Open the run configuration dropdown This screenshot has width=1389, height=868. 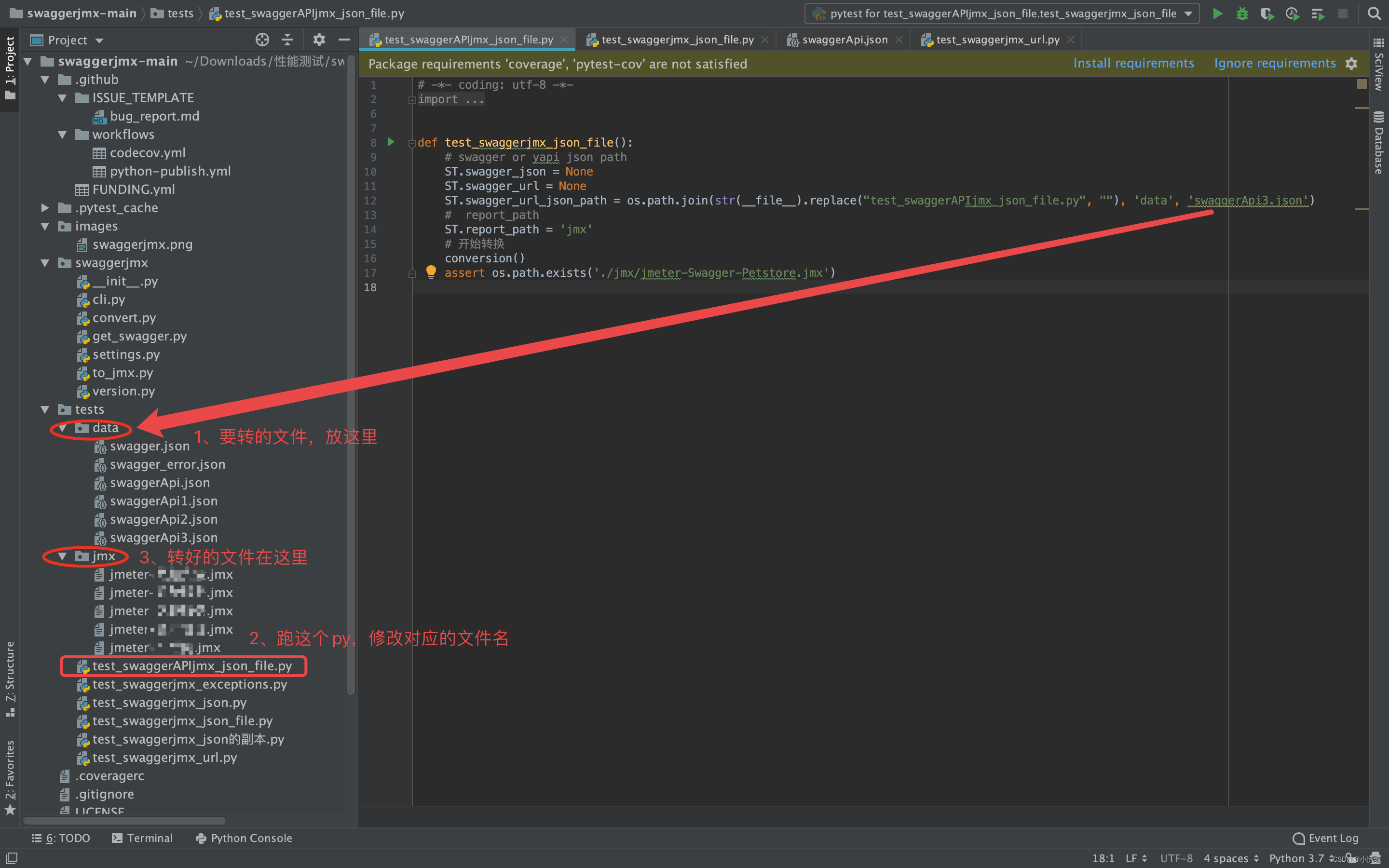click(1002, 13)
